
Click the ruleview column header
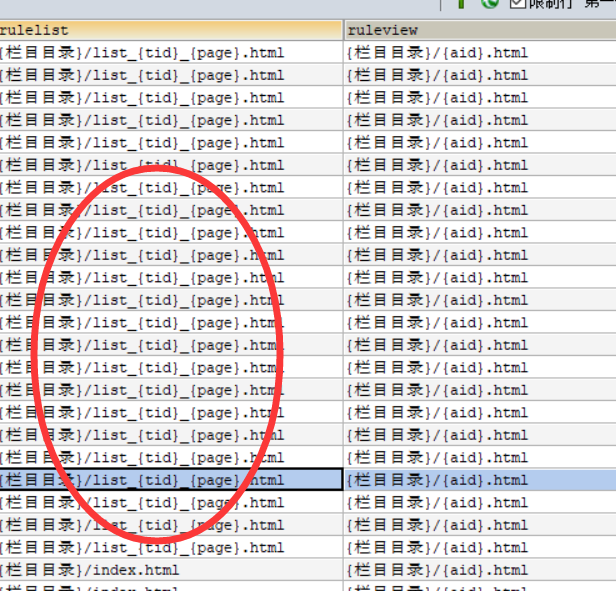(x=480, y=30)
